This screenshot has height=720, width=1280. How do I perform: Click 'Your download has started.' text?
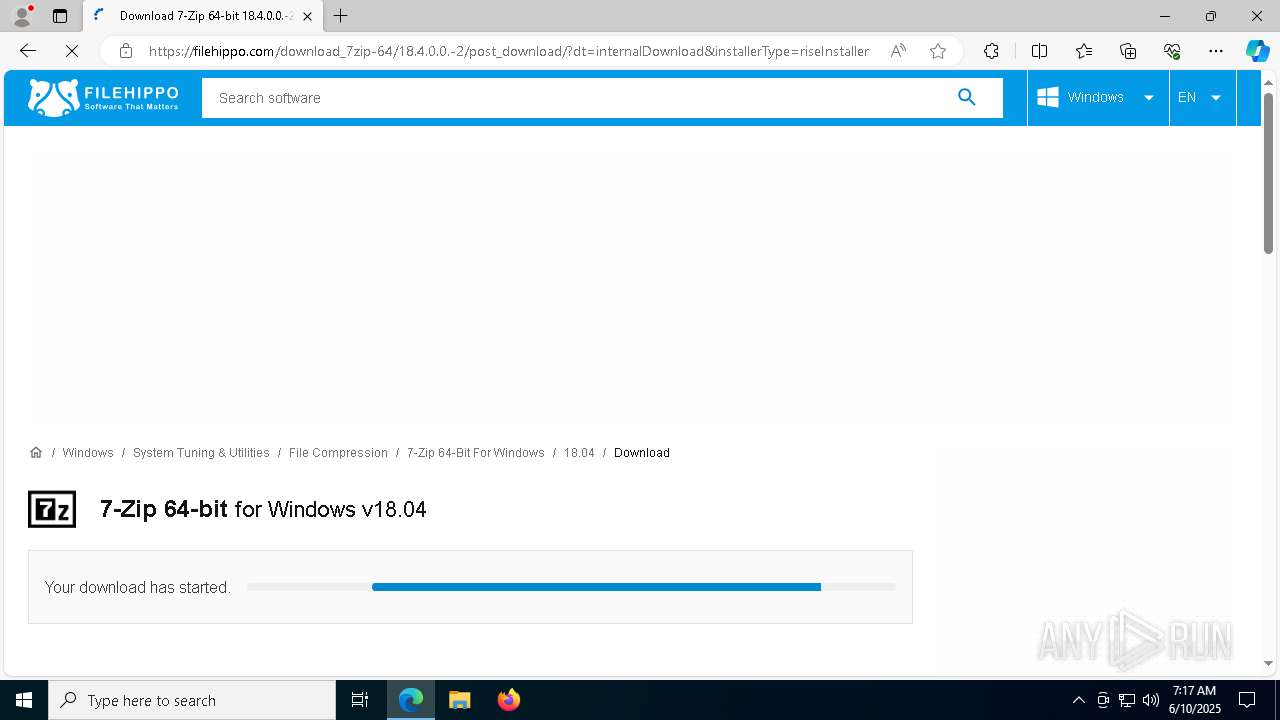(138, 587)
